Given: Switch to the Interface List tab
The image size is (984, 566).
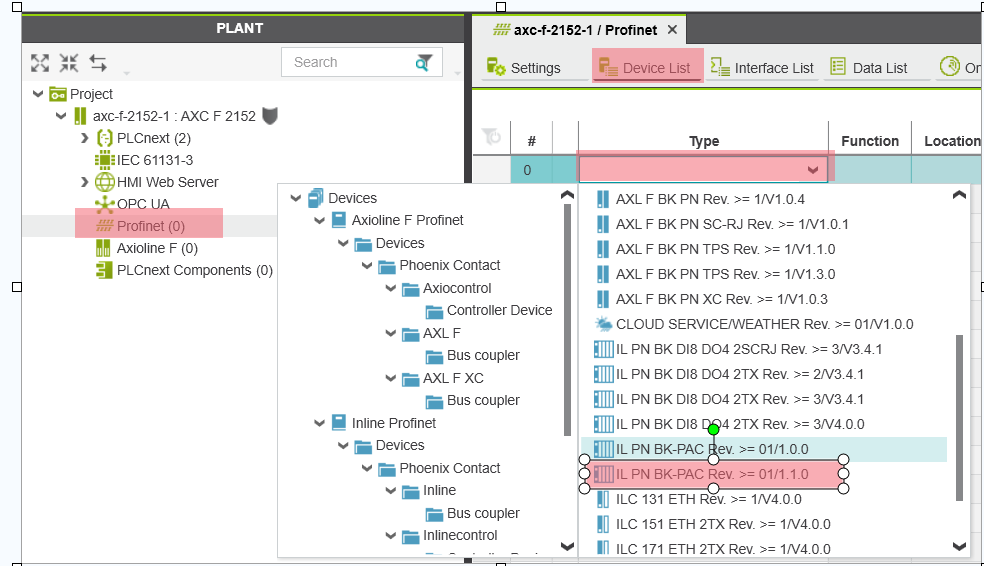Looking at the screenshot, I should click(x=763, y=68).
